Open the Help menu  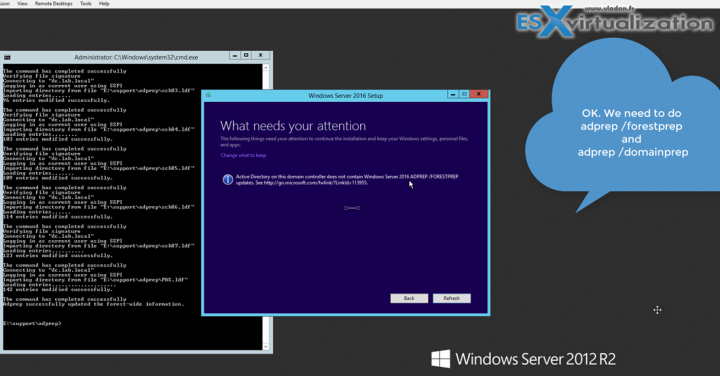click(104, 3)
